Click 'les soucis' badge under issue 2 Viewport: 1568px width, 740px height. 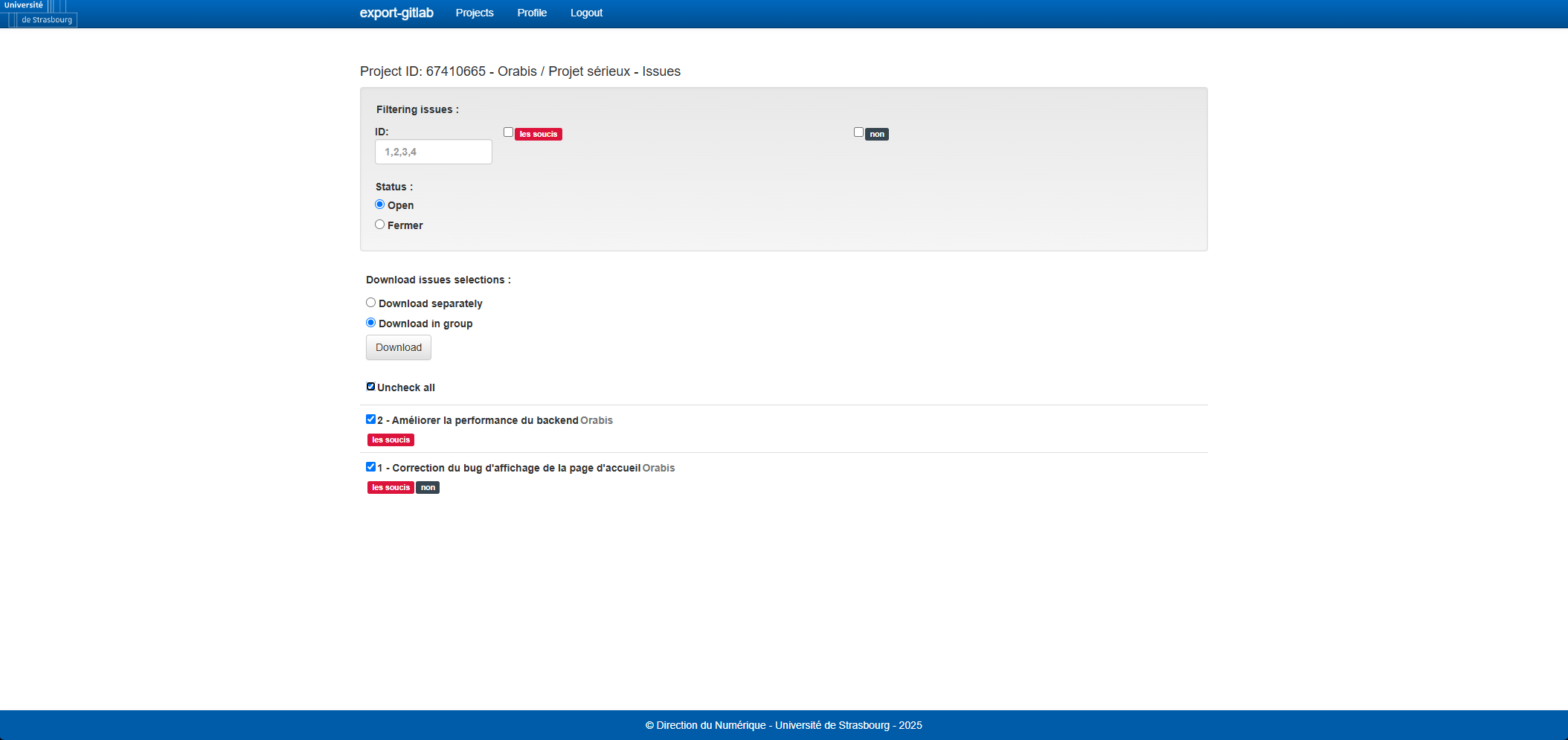[391, 440]
